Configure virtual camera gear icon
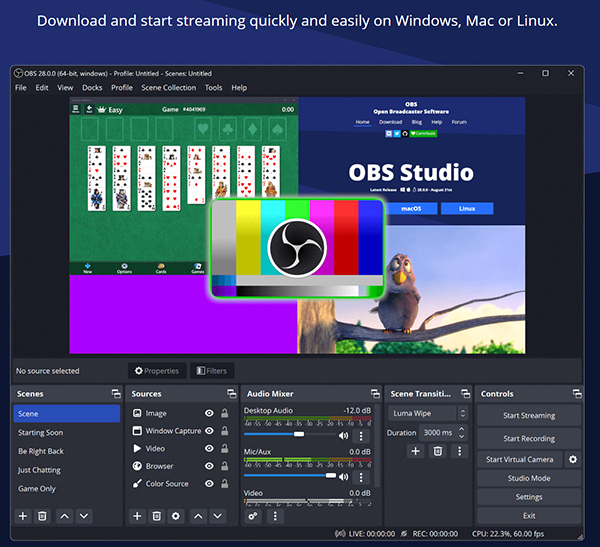Viewport: 600px width, 547px height. 573,459
